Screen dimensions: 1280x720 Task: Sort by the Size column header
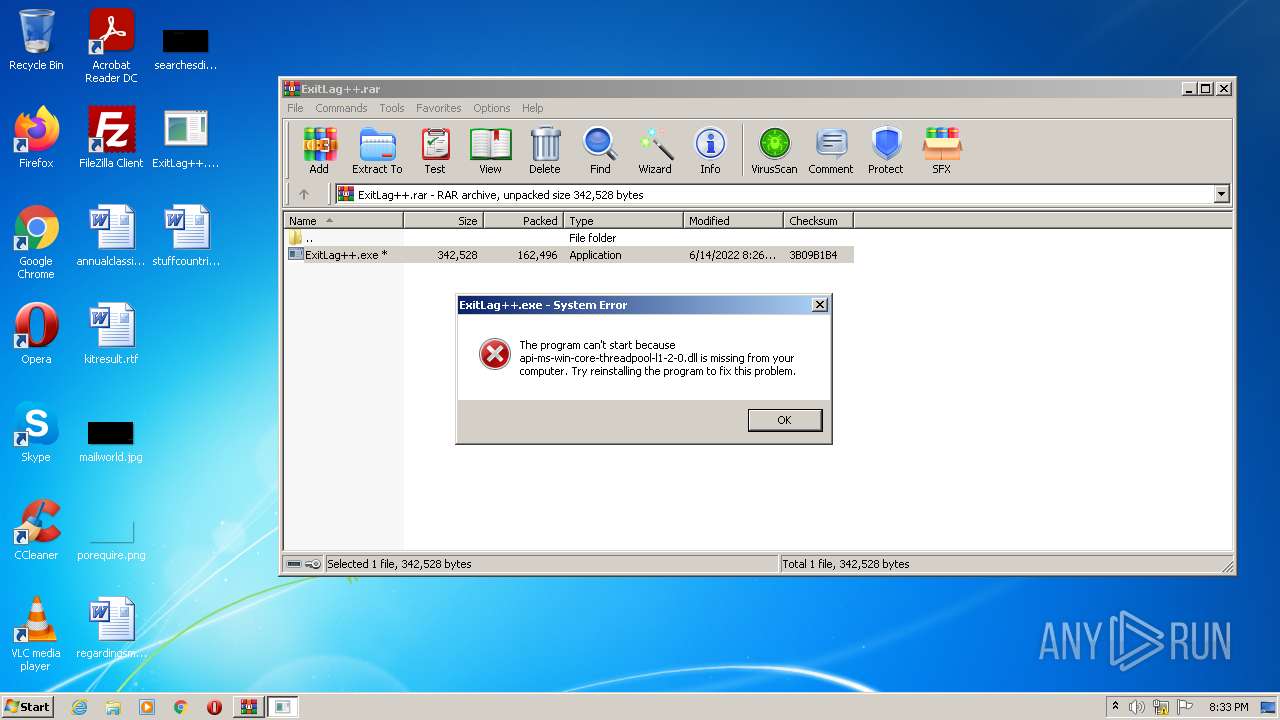click(x=443, y=221)
